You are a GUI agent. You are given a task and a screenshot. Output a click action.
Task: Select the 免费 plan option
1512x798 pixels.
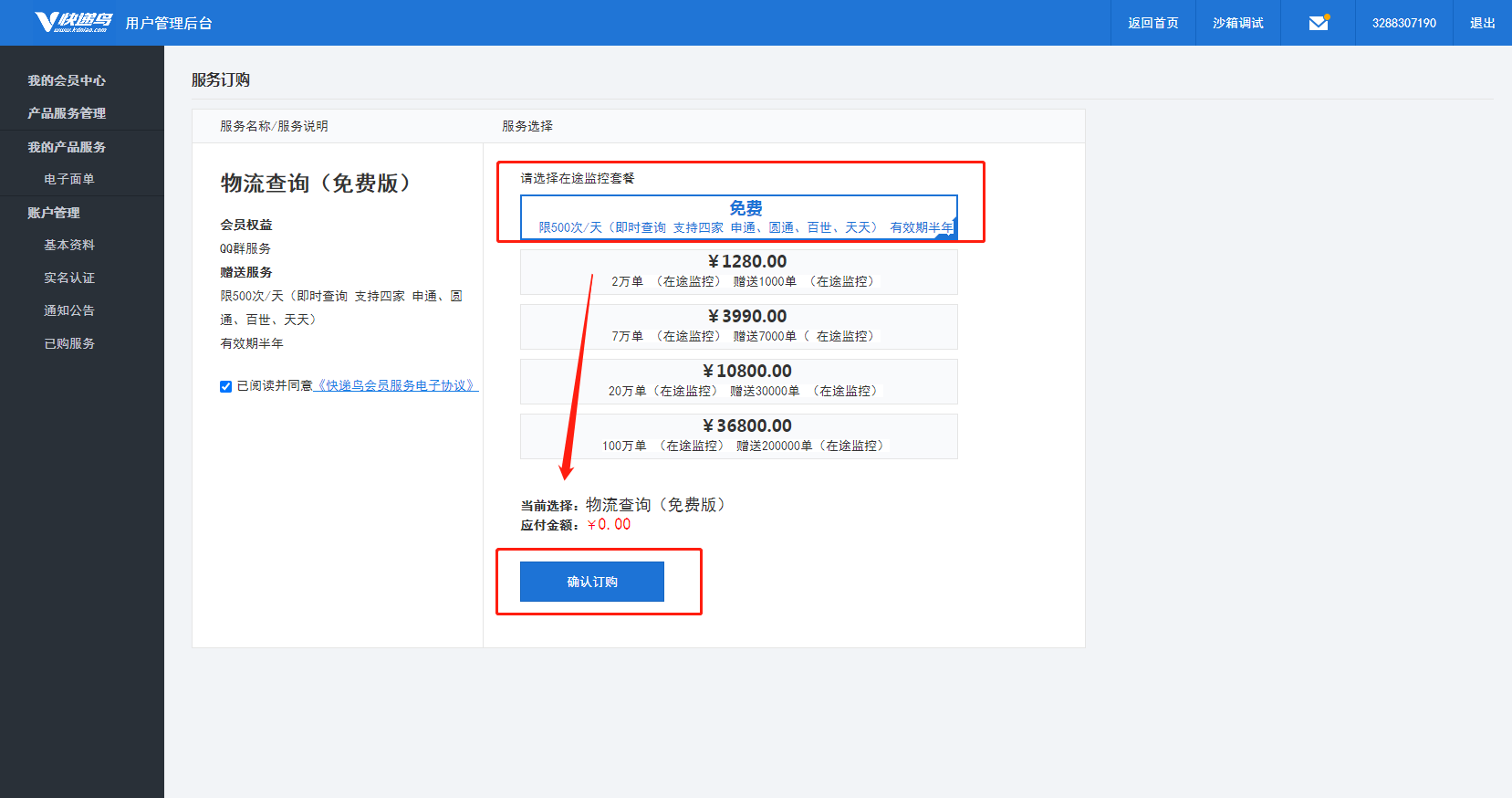click(739, 217)
